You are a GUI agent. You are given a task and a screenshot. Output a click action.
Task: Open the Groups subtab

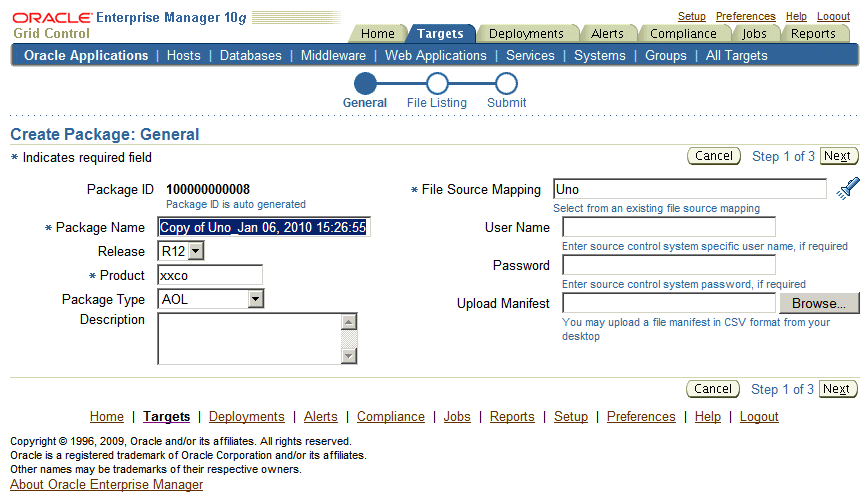(x=666, y=56)
